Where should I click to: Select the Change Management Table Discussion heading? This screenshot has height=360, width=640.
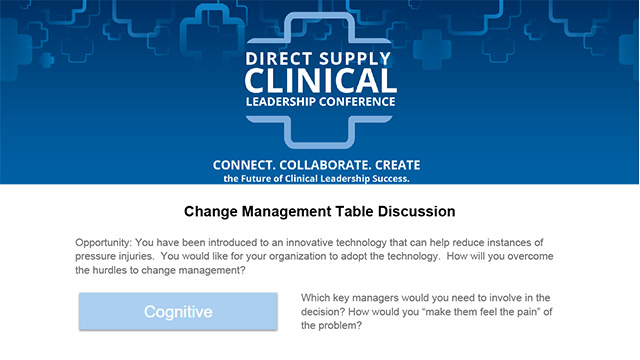(320, 211)
